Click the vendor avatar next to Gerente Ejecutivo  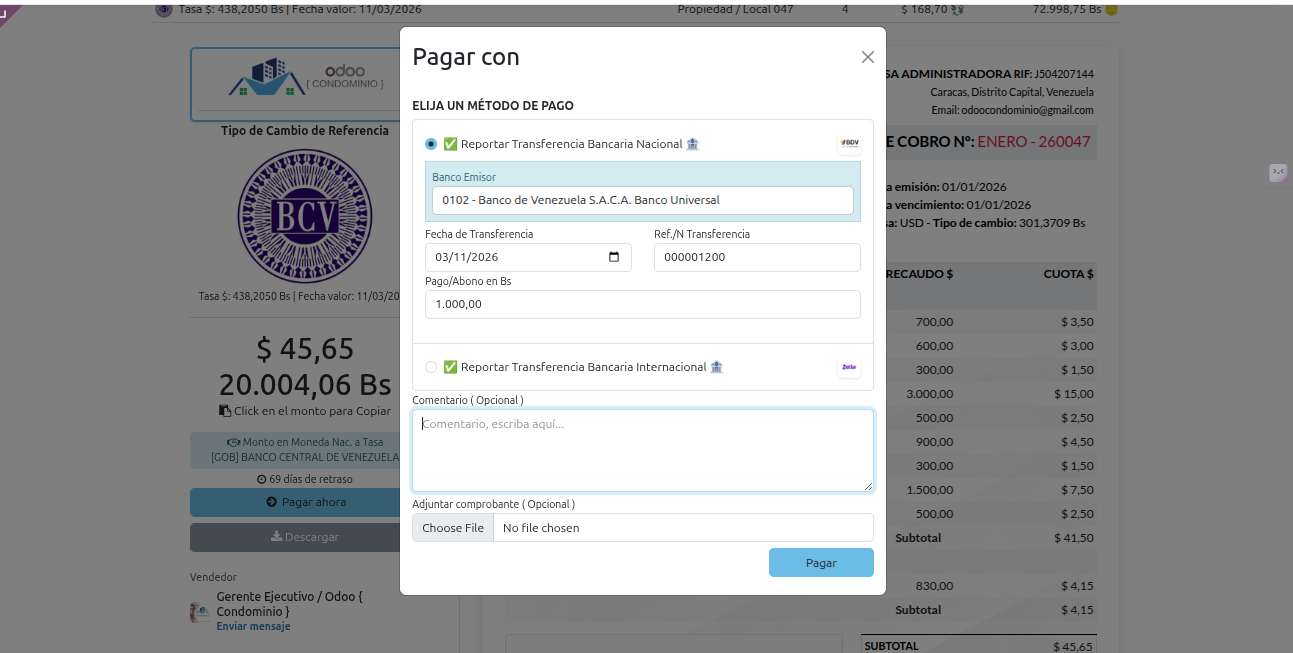(x=200, y=611)
